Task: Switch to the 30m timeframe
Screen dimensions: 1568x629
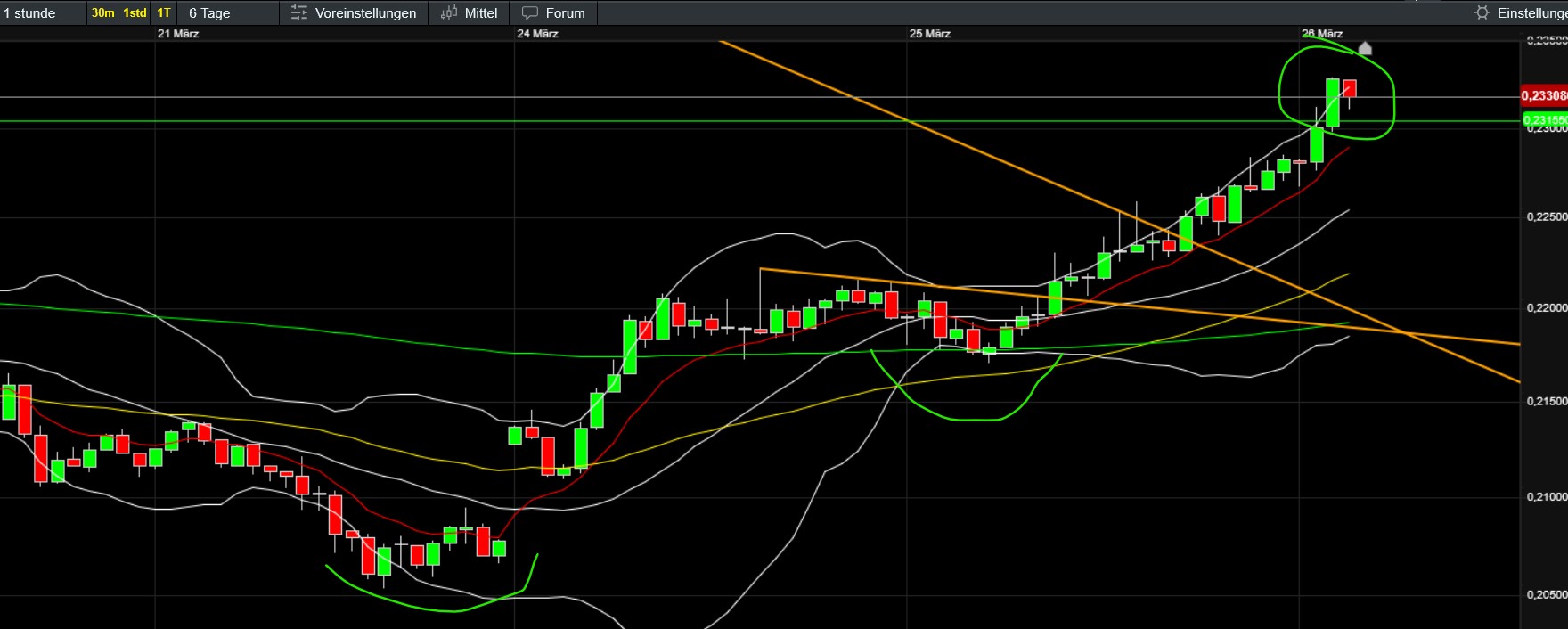Action: coord(102,12)
